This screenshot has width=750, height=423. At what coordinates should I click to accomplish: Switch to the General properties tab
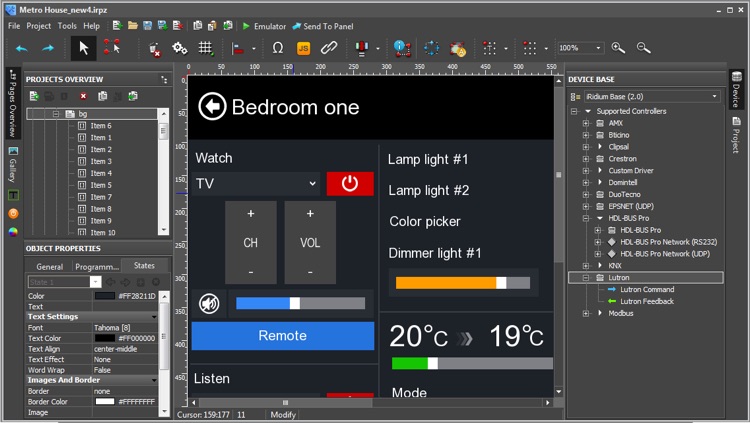click(49, 267)
